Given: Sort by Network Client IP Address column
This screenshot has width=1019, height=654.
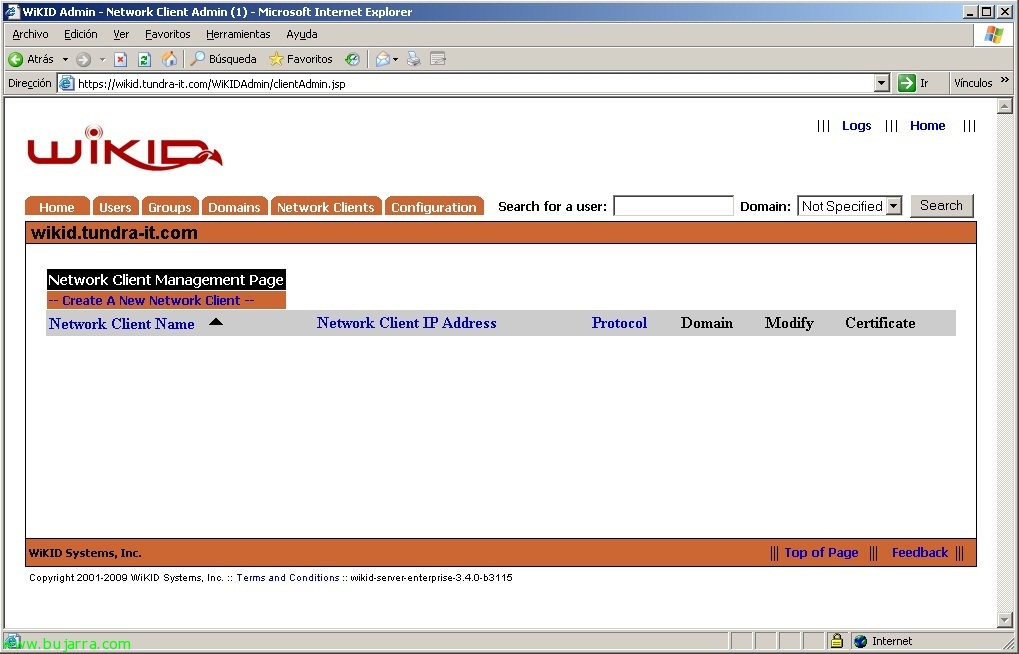Looking at the screenshot, I should (x=406, y=323).
